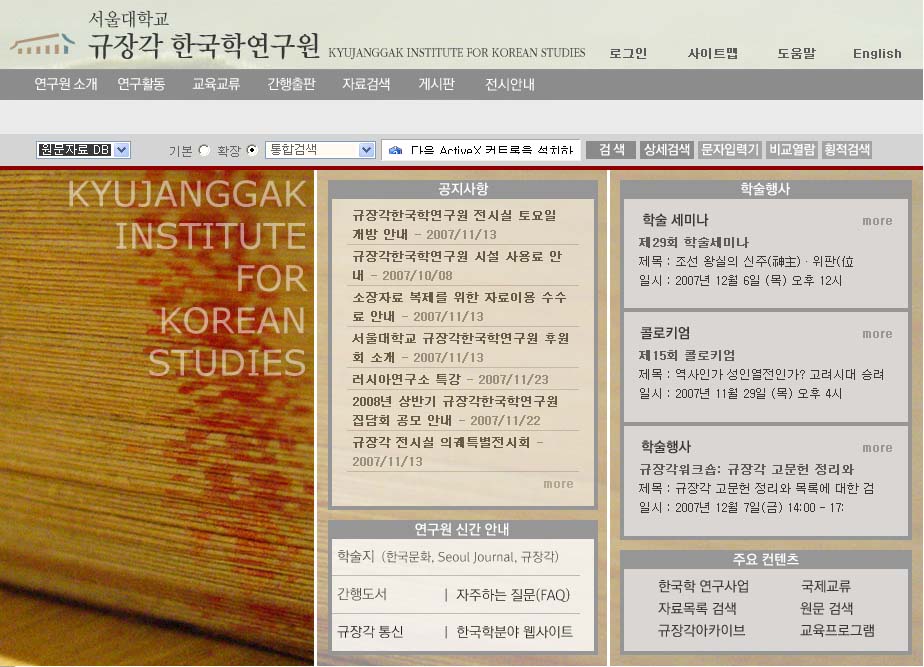Viewport: 924px width, 667px height.
Task: Open the 문자입력기 tool
Action: pyautogui.click(x=729, y=150)
